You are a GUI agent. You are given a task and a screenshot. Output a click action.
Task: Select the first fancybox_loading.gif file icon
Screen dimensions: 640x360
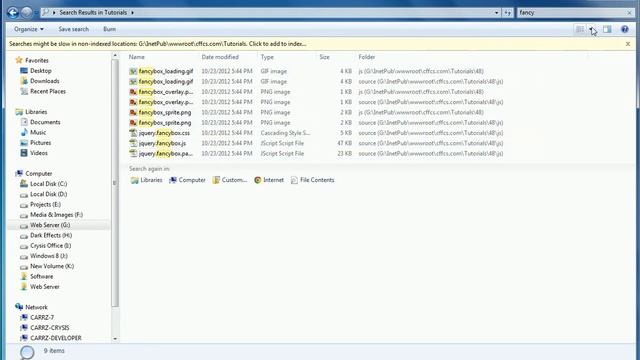[133, 71]
